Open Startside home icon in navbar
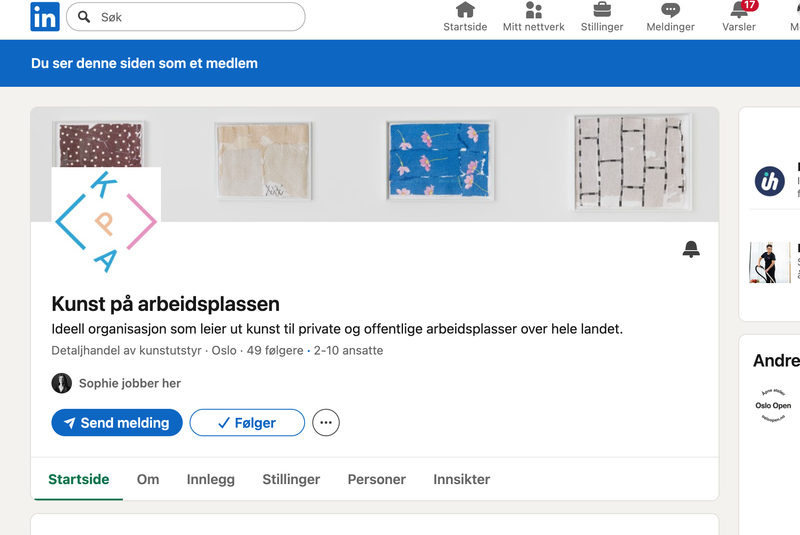800x535 pixels. (465, 11)
